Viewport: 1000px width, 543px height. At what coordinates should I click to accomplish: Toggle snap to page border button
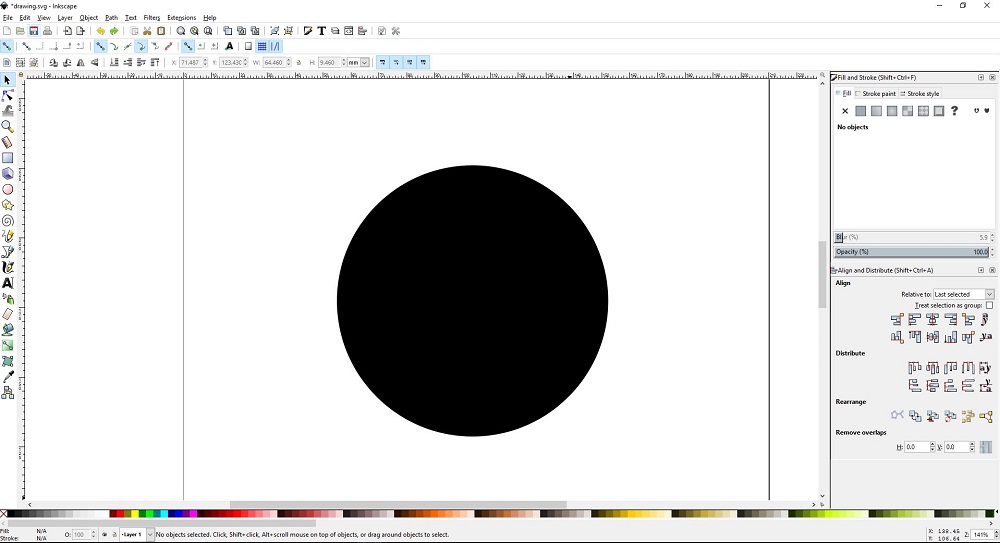click(x=249, y=47)
